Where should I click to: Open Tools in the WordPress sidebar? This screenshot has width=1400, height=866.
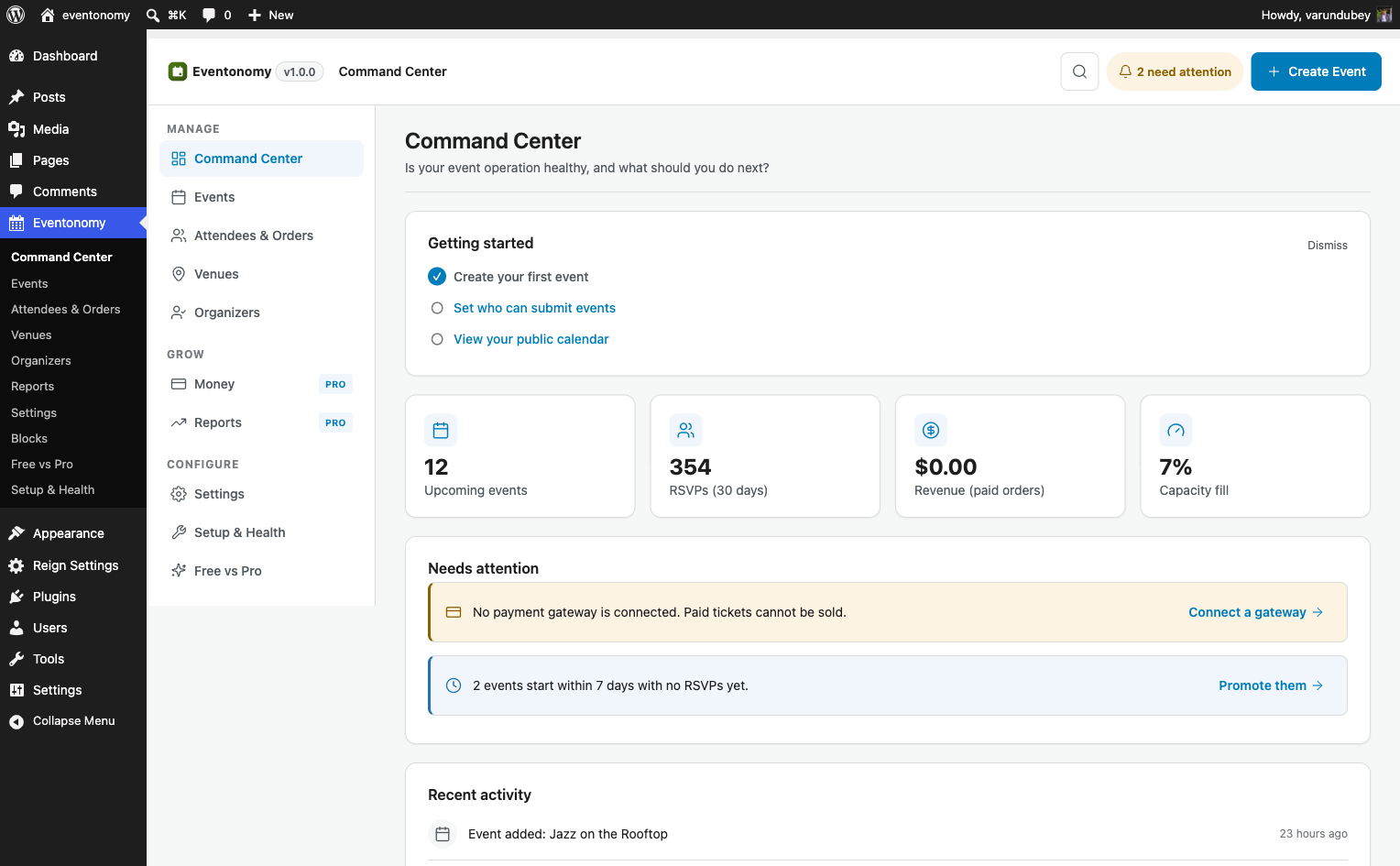73,659
